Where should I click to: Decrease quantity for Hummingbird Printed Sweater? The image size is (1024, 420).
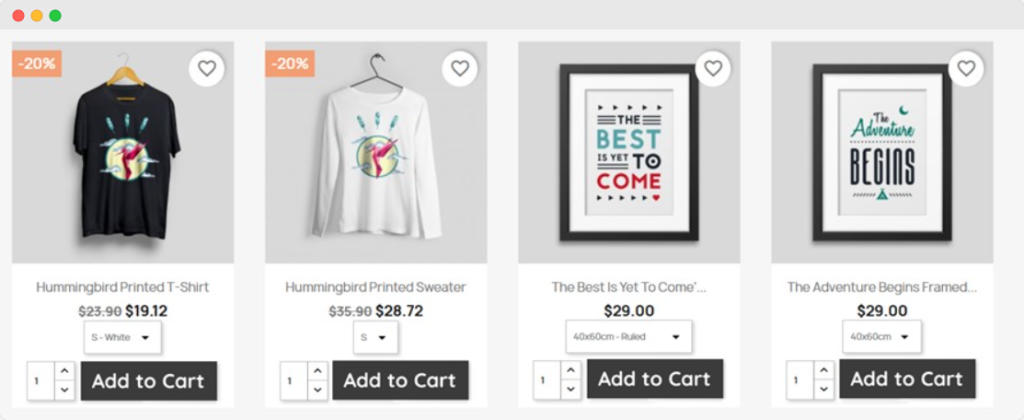(318, 391)
